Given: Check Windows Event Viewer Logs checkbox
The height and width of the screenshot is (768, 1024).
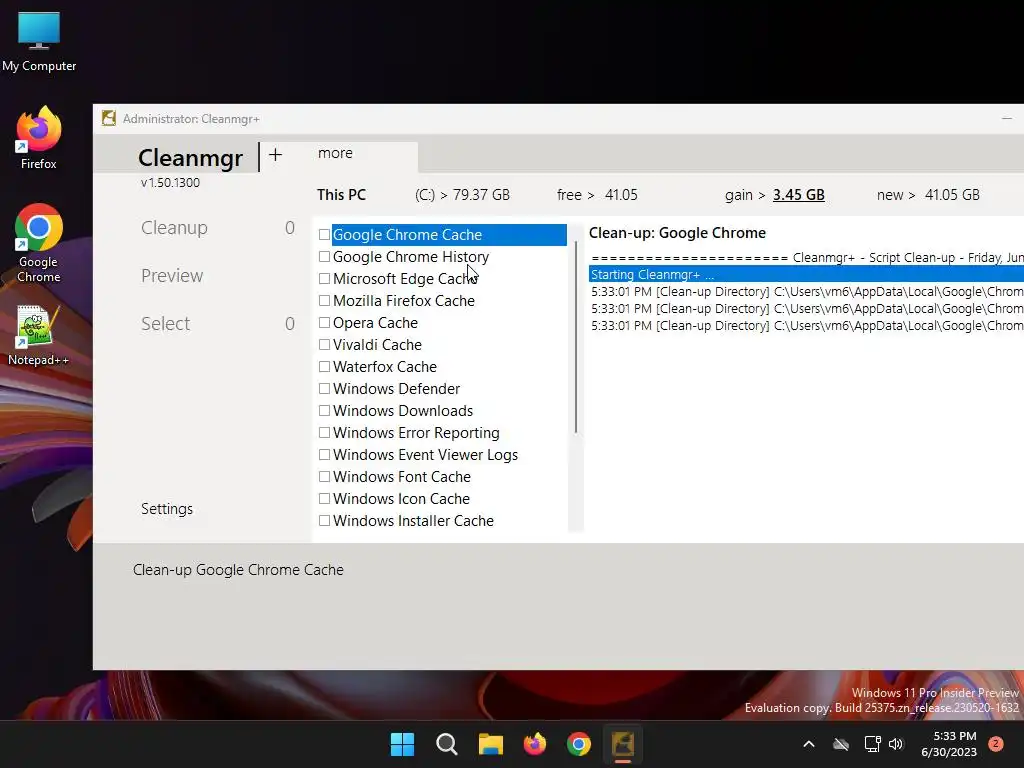Looking at the screenshot, I should click(324, 455).
